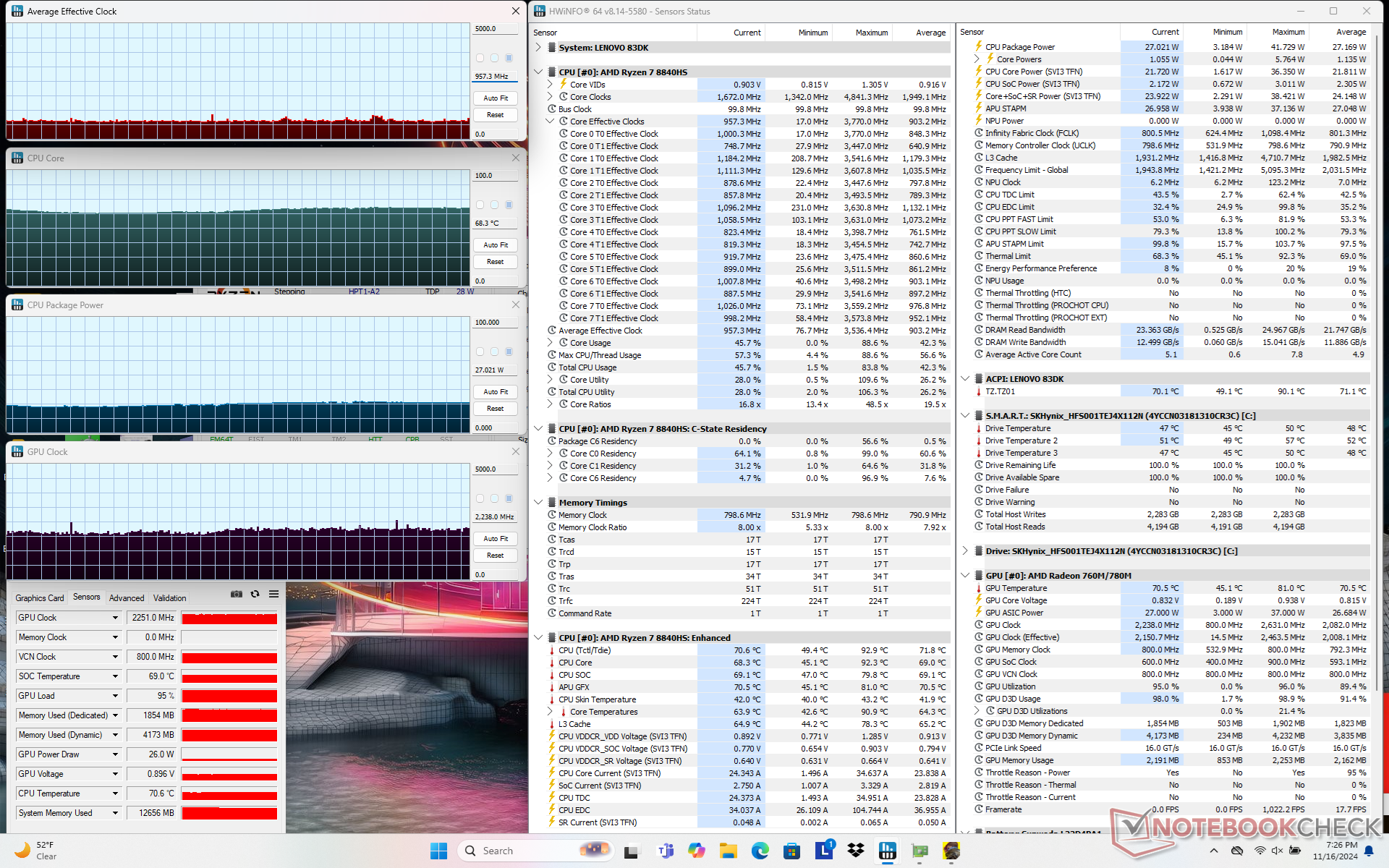Click leftmost color swatch in CPU Package Power graph
Viewport: 1389px width, 868px height.
coord(480,352)
